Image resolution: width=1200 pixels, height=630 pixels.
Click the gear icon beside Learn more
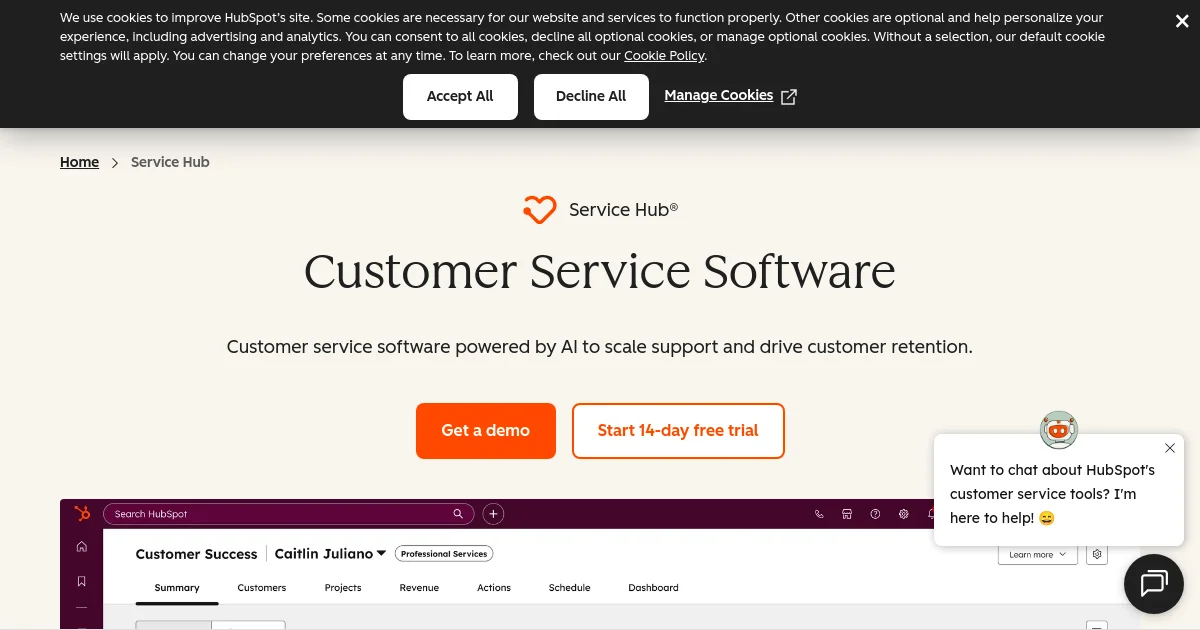[x=1097, y=554]
